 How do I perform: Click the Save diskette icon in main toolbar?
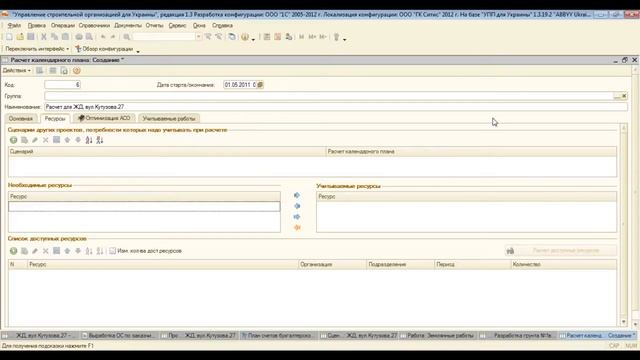(31, 37)
